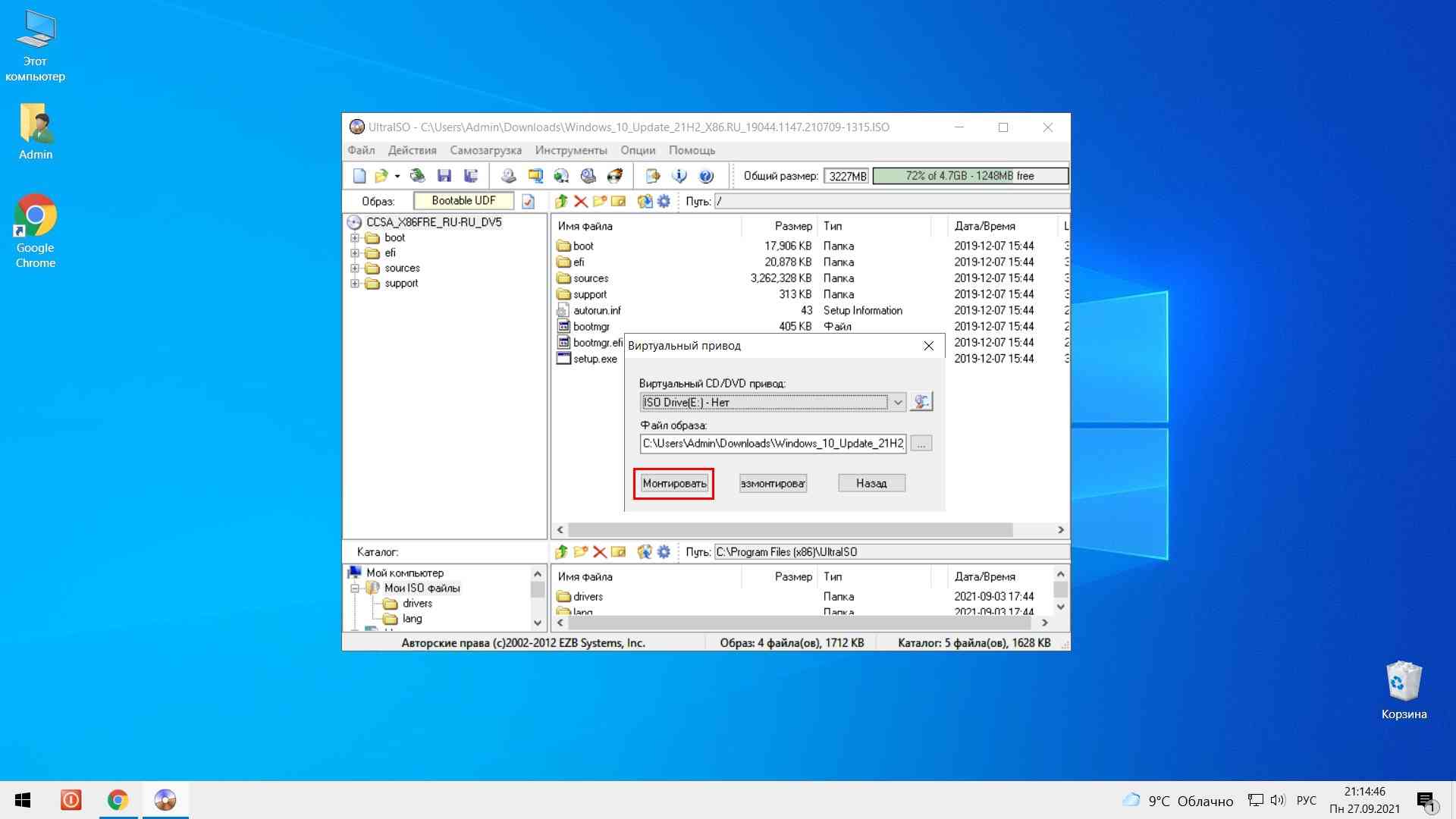
Task: Click the gear icon in catalog pane toolbar
Action: 664,552
